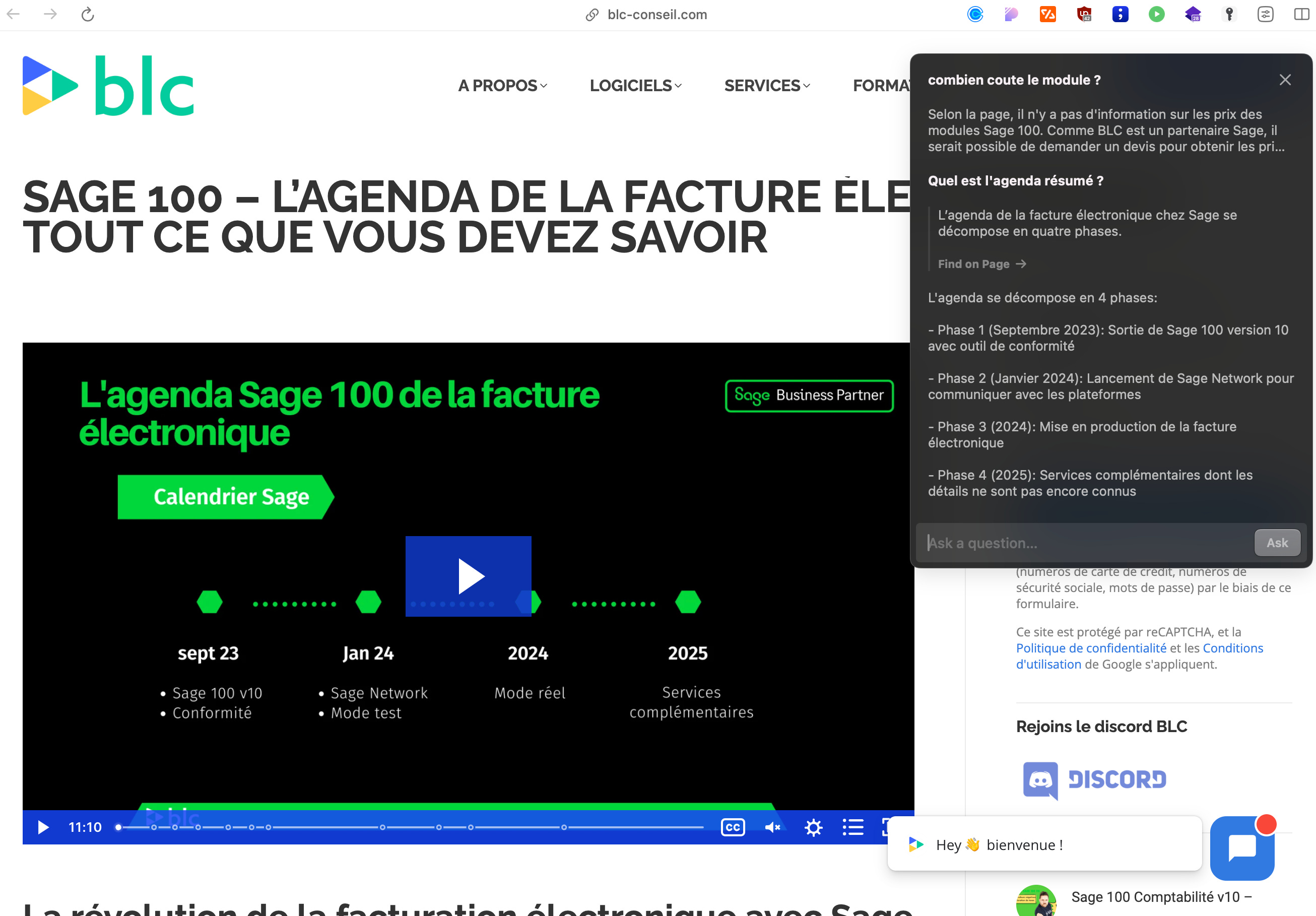Go back to the previous page
The width and height of the screenshot is (1316, 916).
13,14
